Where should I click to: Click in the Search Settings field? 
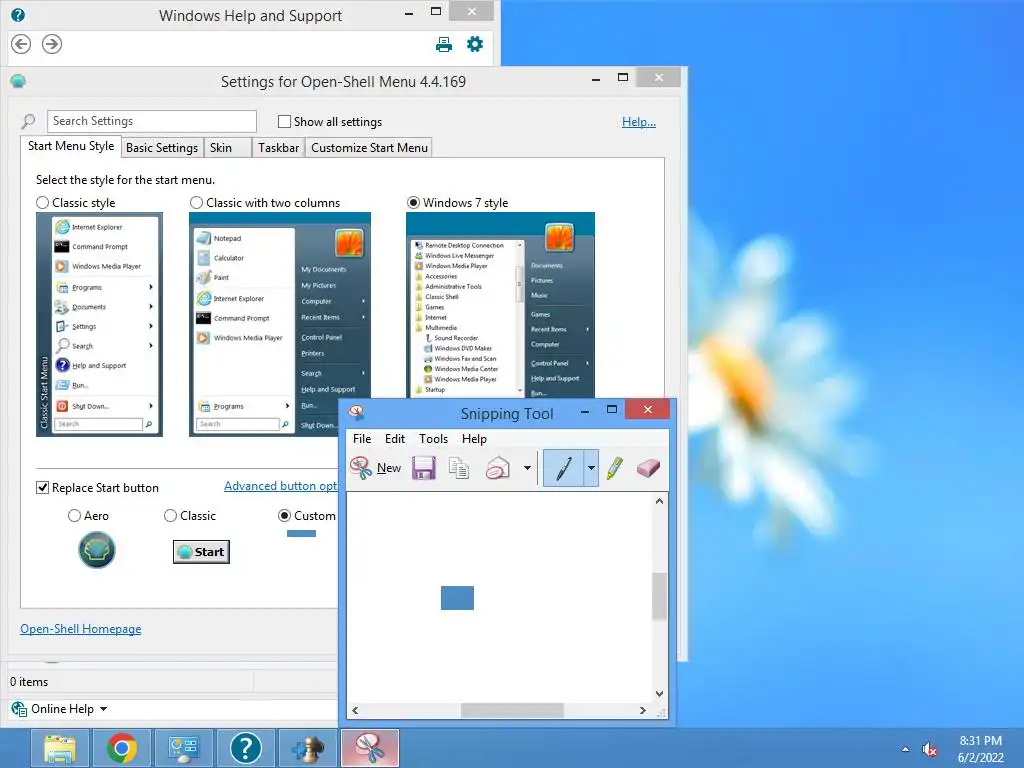[x=152, y=121]
